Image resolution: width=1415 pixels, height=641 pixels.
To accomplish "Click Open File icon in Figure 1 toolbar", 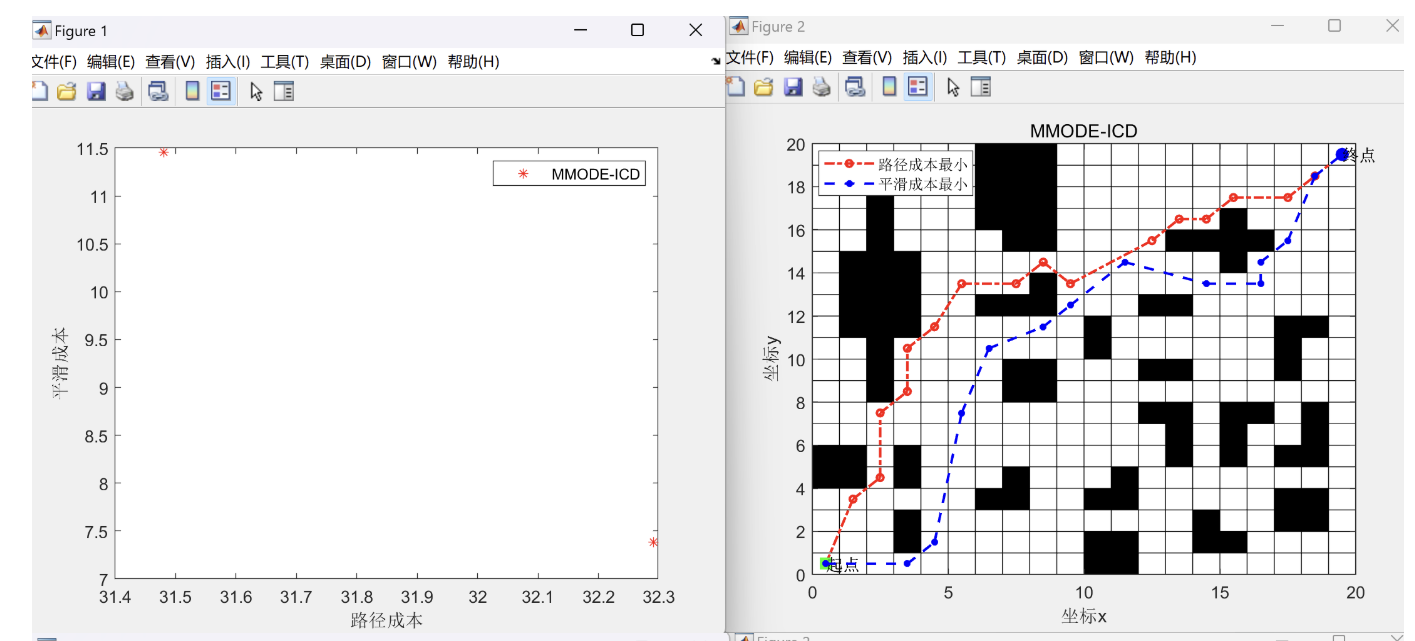I will tap(66, 92).
